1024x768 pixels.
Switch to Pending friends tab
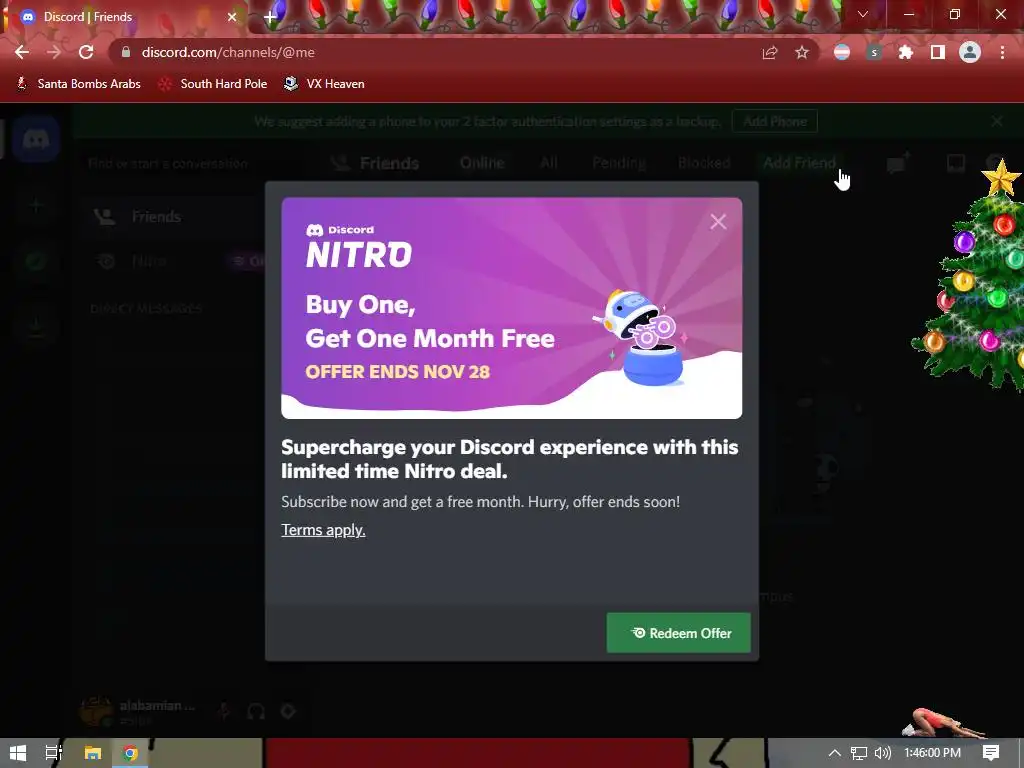tap(618, 163)
